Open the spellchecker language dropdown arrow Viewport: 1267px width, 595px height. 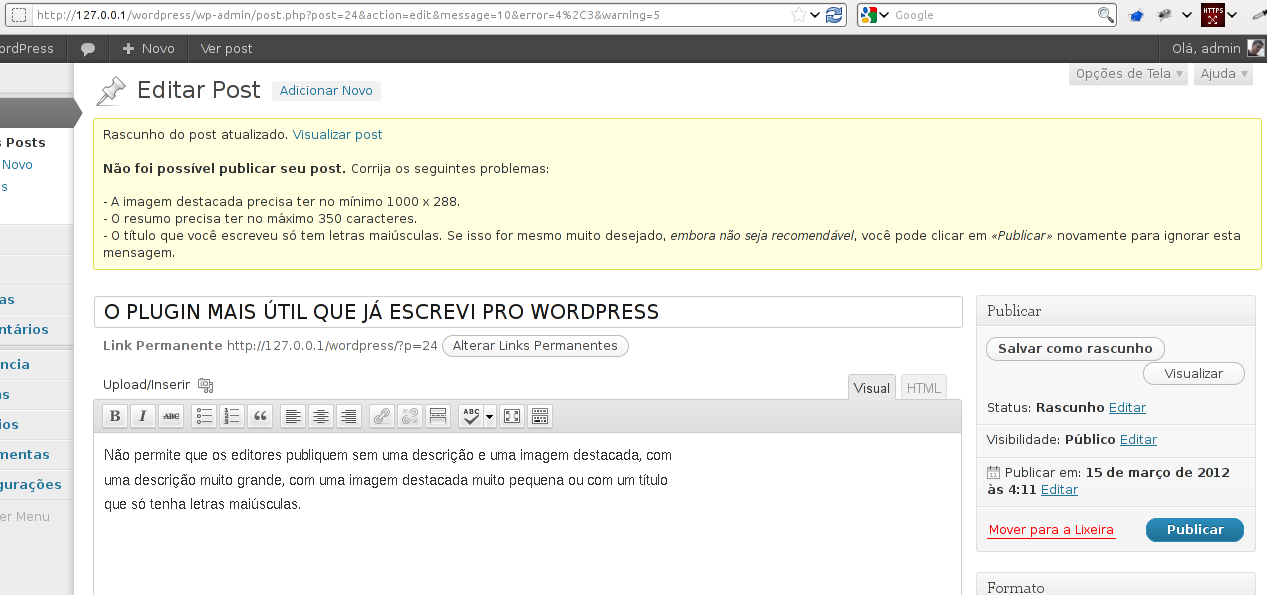coord(490,416)
